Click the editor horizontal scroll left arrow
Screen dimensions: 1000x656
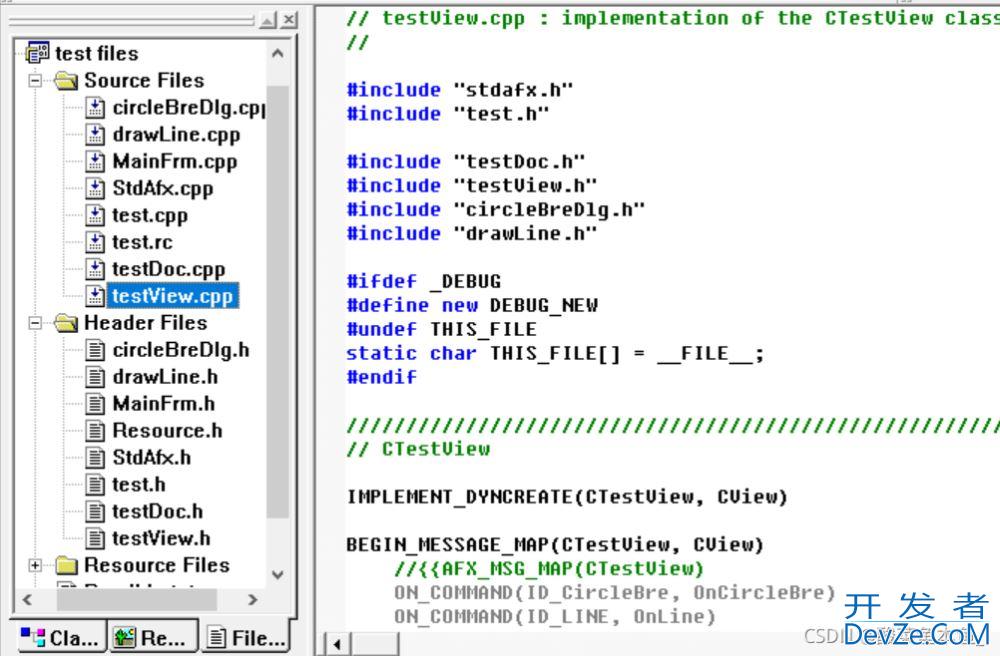coord(337,644)
